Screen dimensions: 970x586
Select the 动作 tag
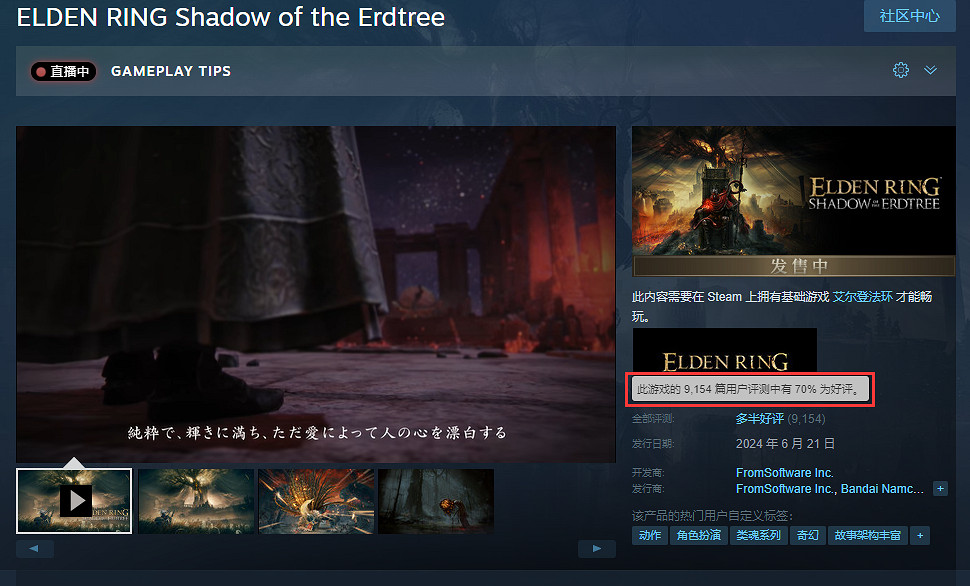coord(650,536)
